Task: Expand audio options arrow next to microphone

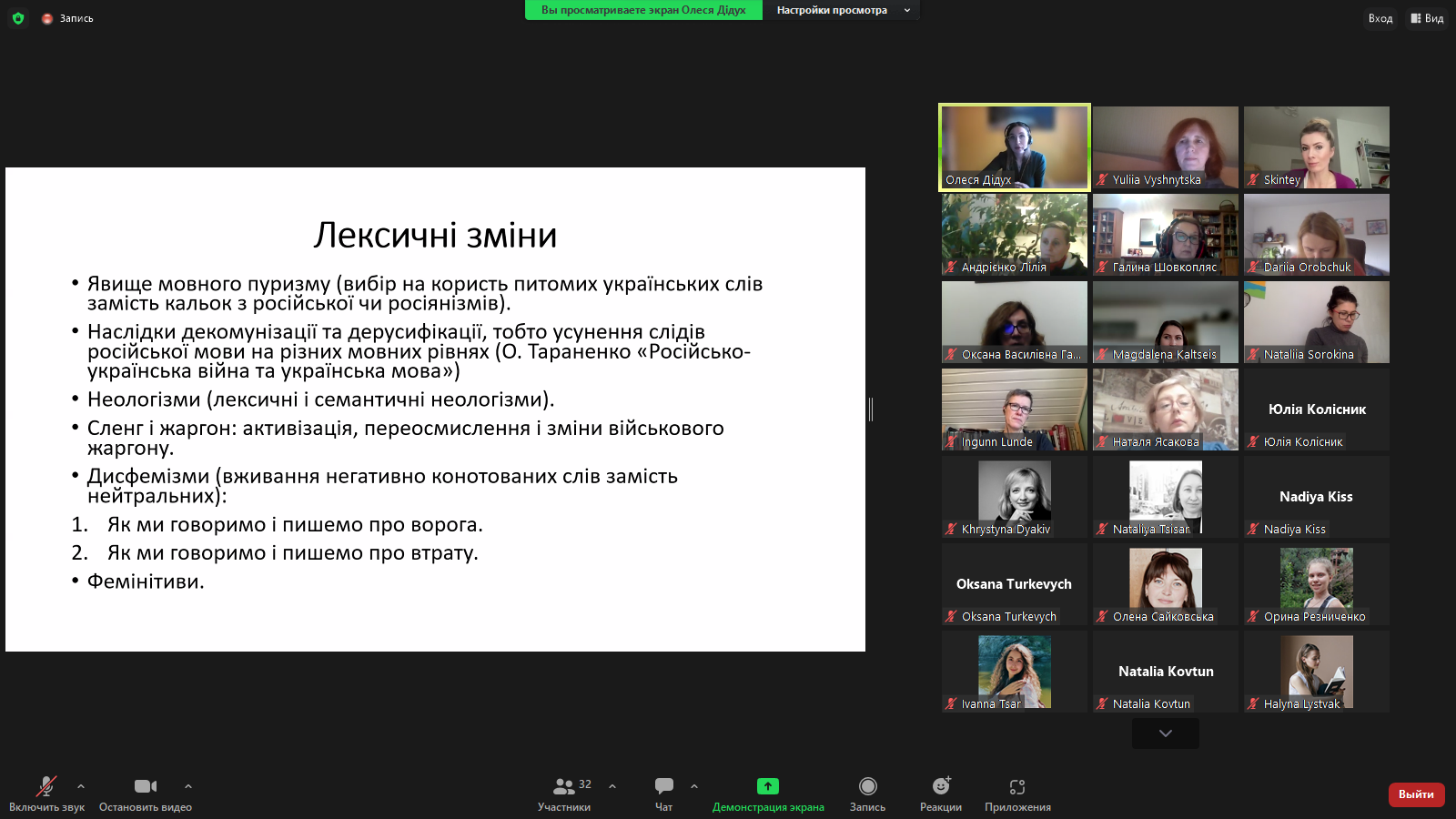Action: (81, 786)
